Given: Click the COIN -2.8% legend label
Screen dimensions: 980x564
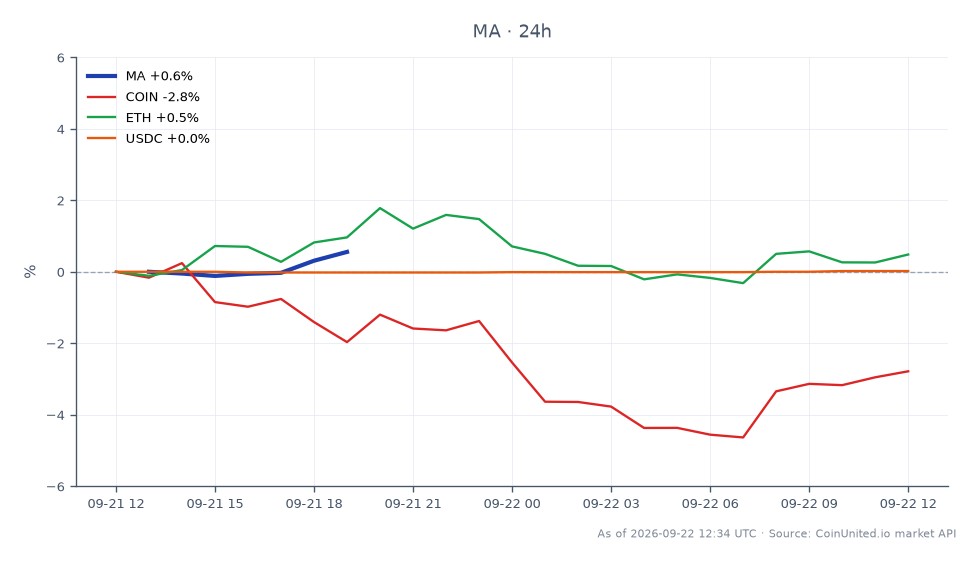Looking at the screenshot, I should [162, 97].
